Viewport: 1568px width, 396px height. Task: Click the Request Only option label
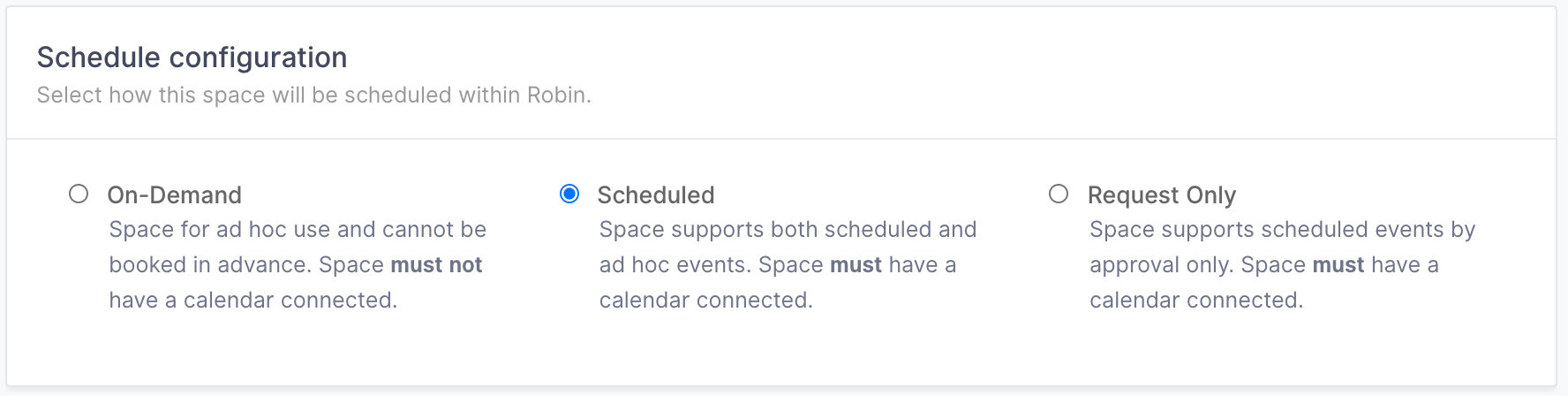pos(1161,195)
